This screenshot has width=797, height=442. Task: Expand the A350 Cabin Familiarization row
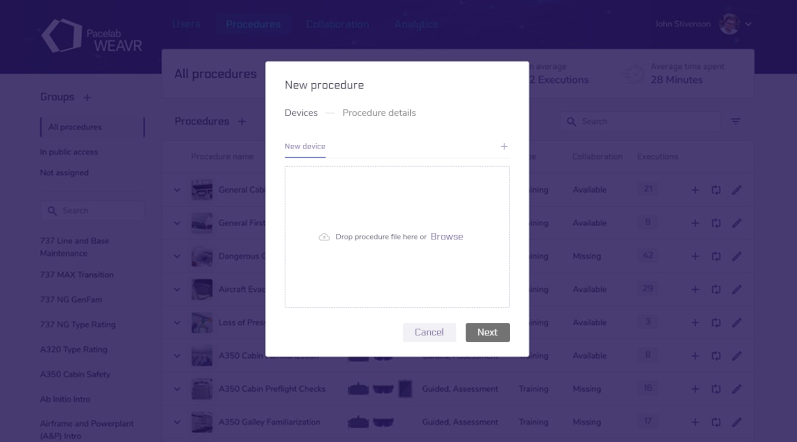coord(177,356)
